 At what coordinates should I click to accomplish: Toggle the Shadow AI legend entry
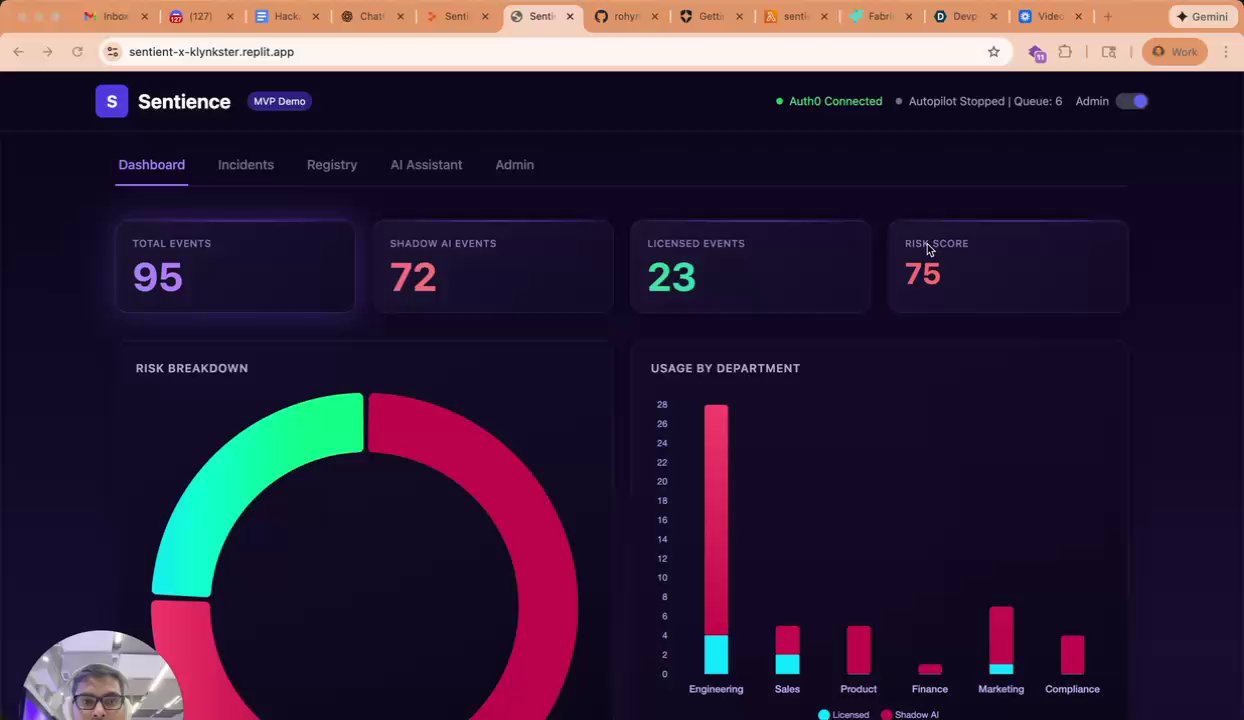910,715
